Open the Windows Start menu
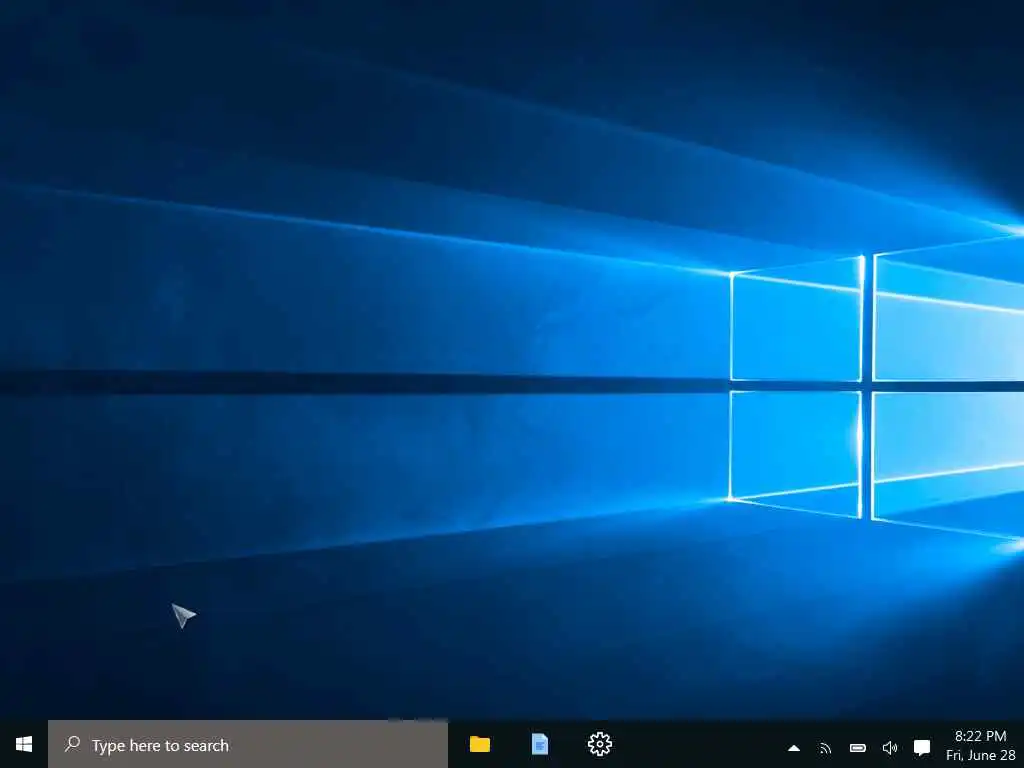 pos(24,744)
